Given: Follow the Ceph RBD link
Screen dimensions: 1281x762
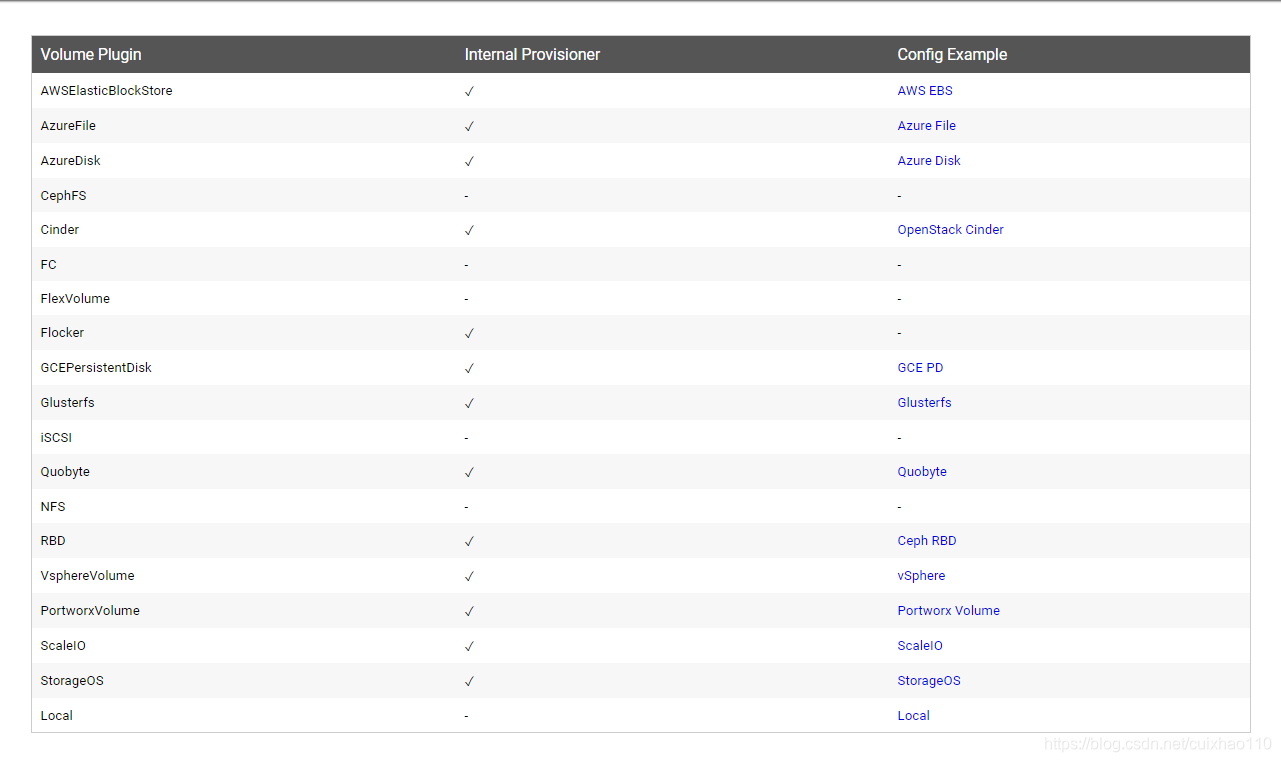Looking at the screenshot, I should pyautogui.click(x=927, y=540).
